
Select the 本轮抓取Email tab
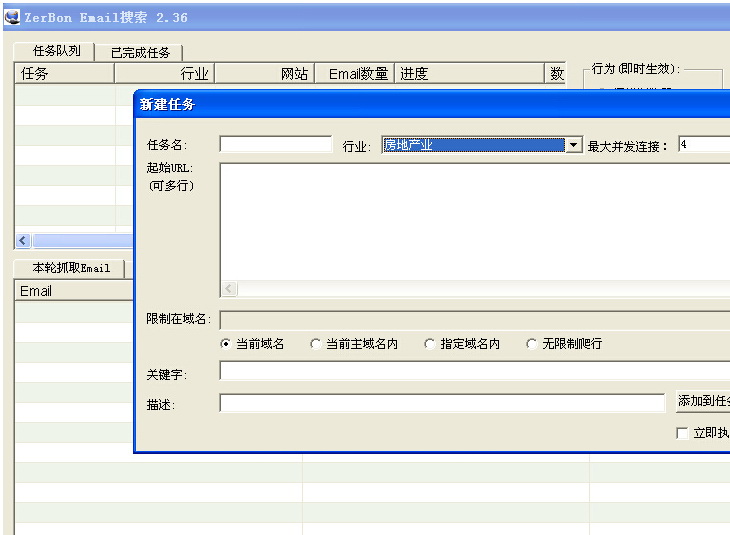pos(70,268)
